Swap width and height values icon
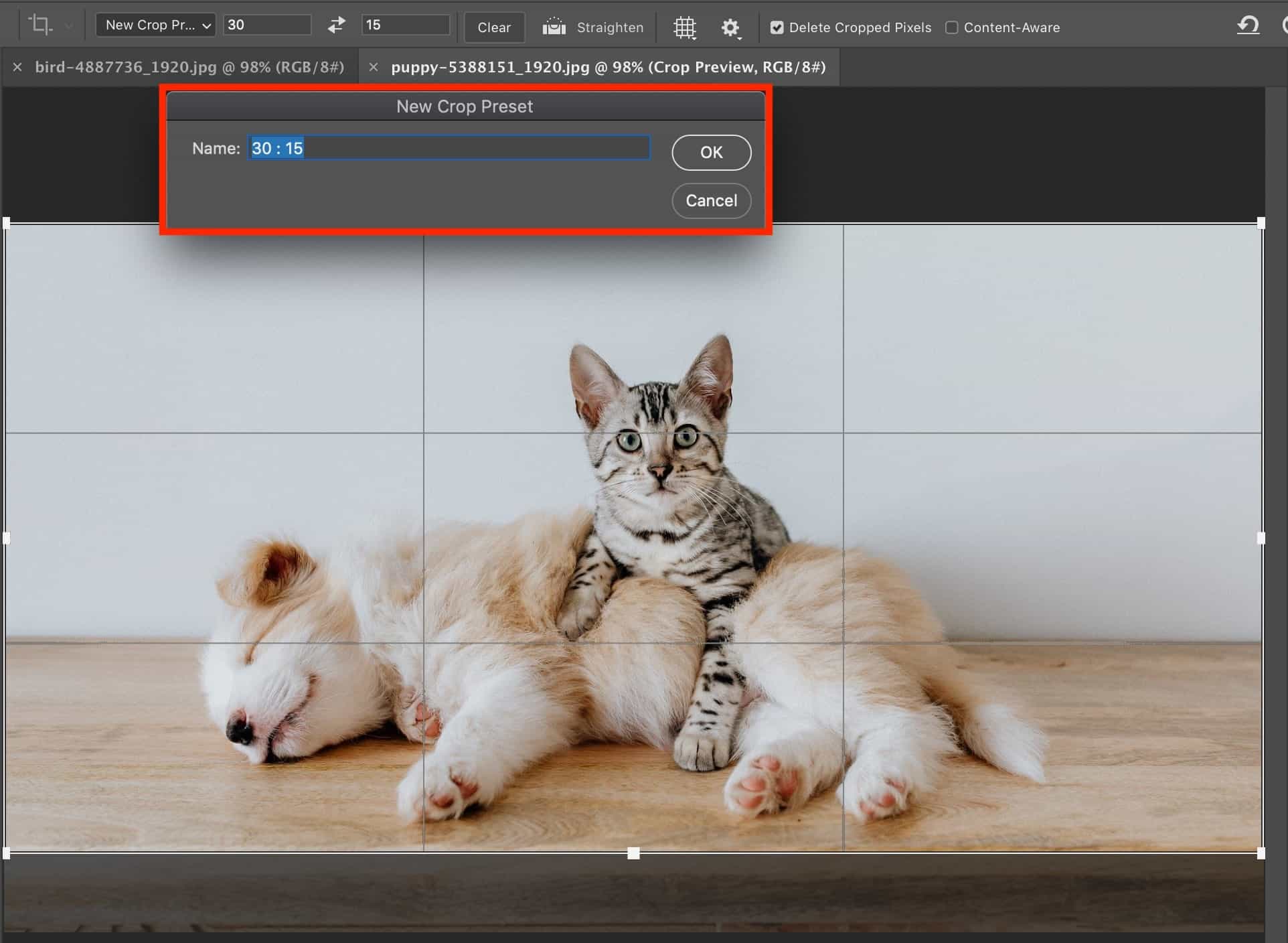The width and height of the screenshot is (1288, 943). (x=336, y=25)
